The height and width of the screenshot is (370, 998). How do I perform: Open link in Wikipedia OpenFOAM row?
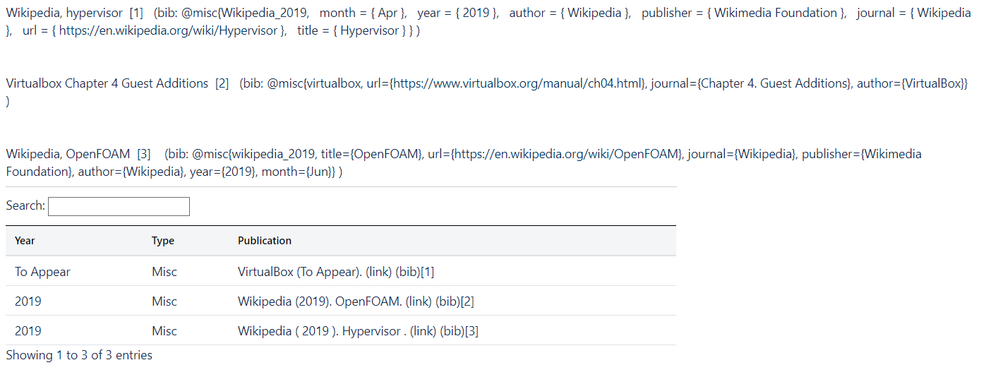click(x=419, y=301)
